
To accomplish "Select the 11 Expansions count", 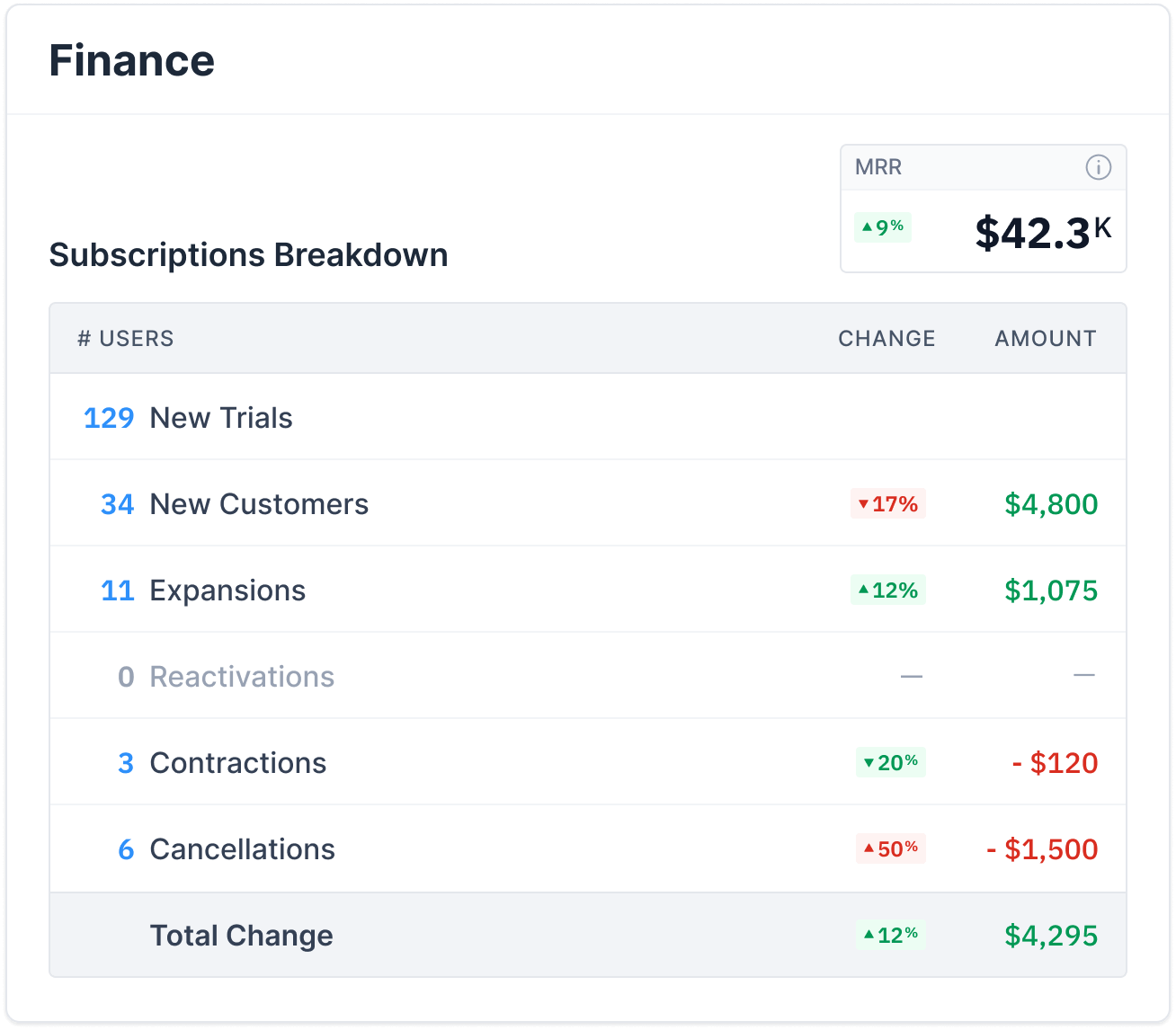I will point(117,590).
